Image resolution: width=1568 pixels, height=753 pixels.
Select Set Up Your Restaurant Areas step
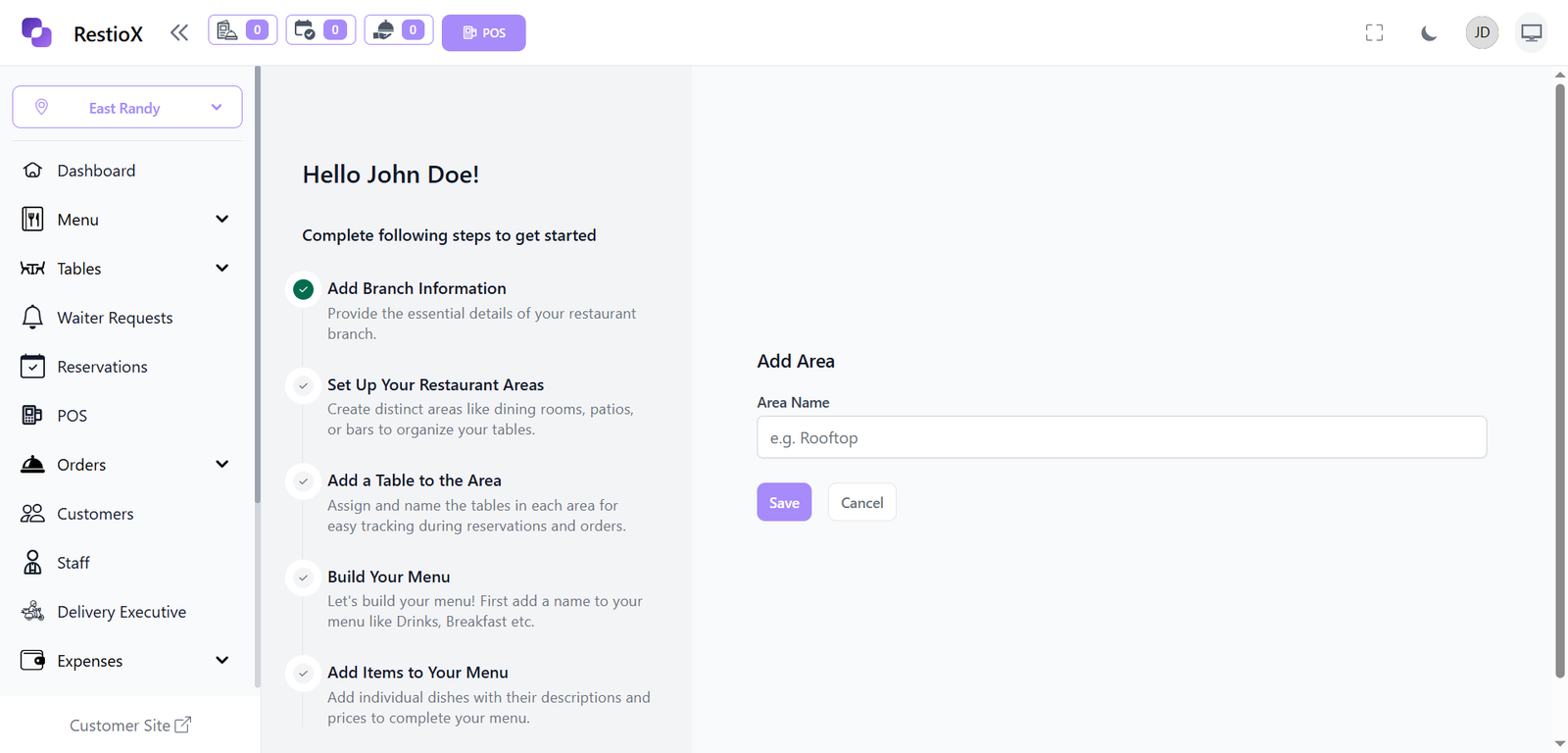pos(435,385)
